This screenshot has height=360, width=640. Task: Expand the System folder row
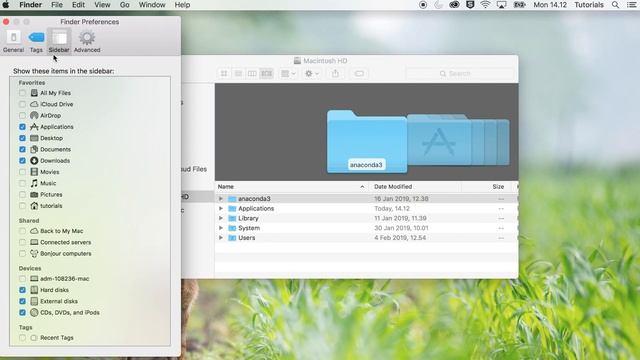tap(221, 228)
